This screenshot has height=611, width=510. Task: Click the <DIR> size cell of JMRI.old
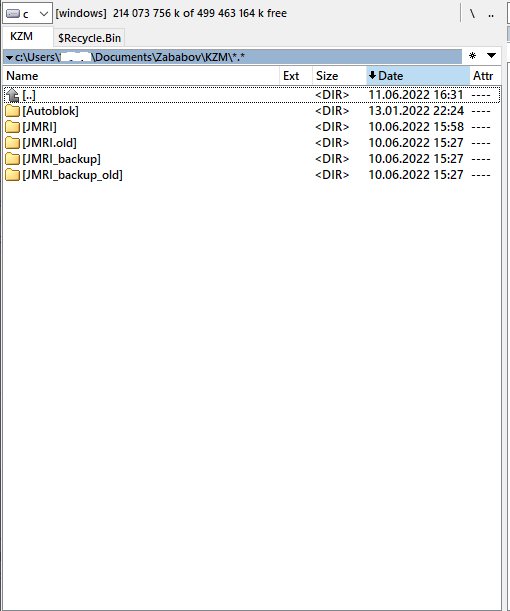[332, 143]
